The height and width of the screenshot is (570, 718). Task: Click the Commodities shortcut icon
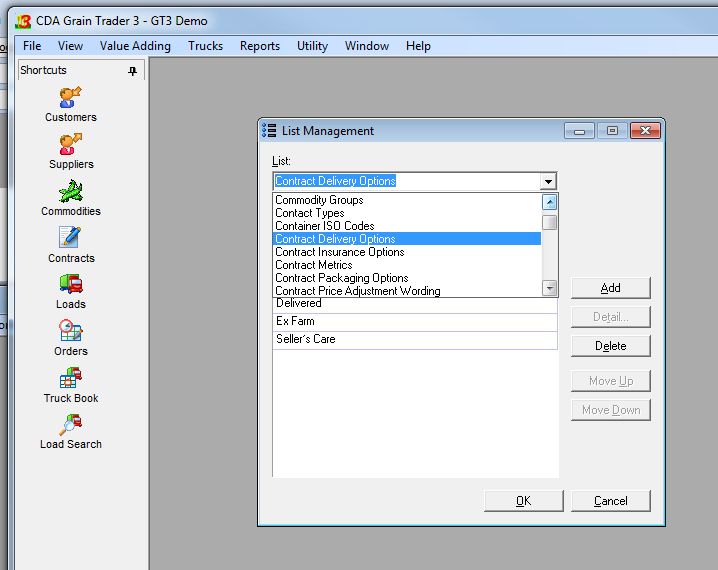70,192
